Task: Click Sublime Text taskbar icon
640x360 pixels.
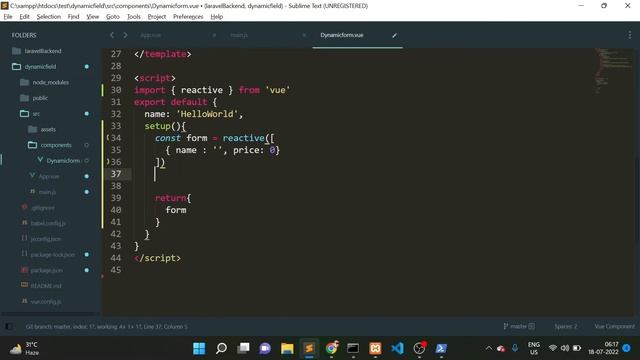Action: coord(309,348)
